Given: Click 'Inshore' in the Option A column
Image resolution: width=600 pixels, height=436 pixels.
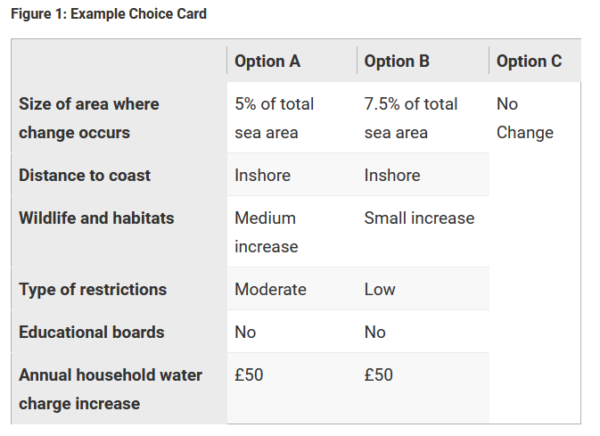Looking at the screenshot, I should pos(262,175).
